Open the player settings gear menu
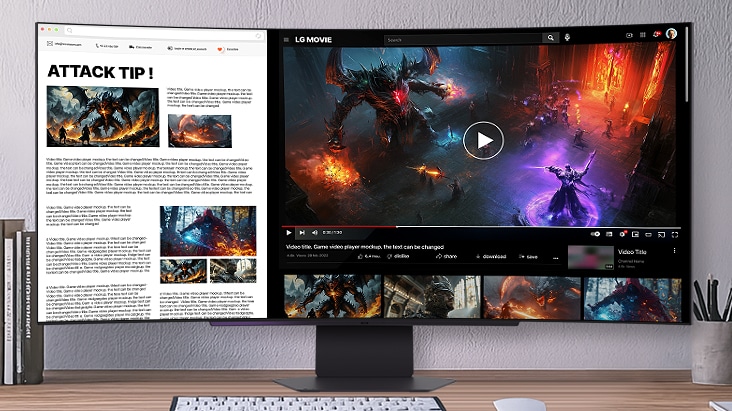 tap(623, 233)
